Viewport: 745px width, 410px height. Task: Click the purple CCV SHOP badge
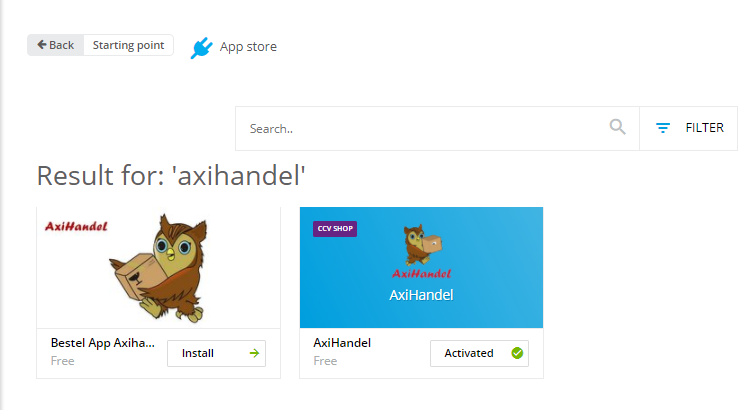tap(335, 229)
